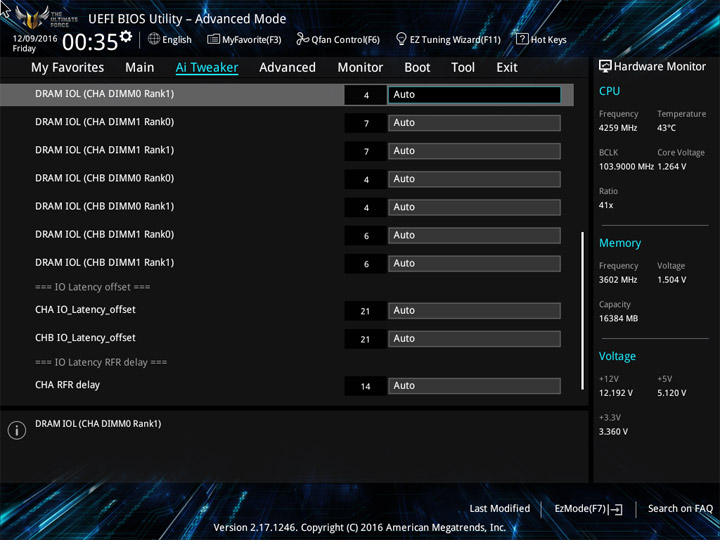Click current value 21 for CHA IO_Latency_offset
Image resolution: width=720 pixels, height=540 pixels.
(x=366, y=311)
